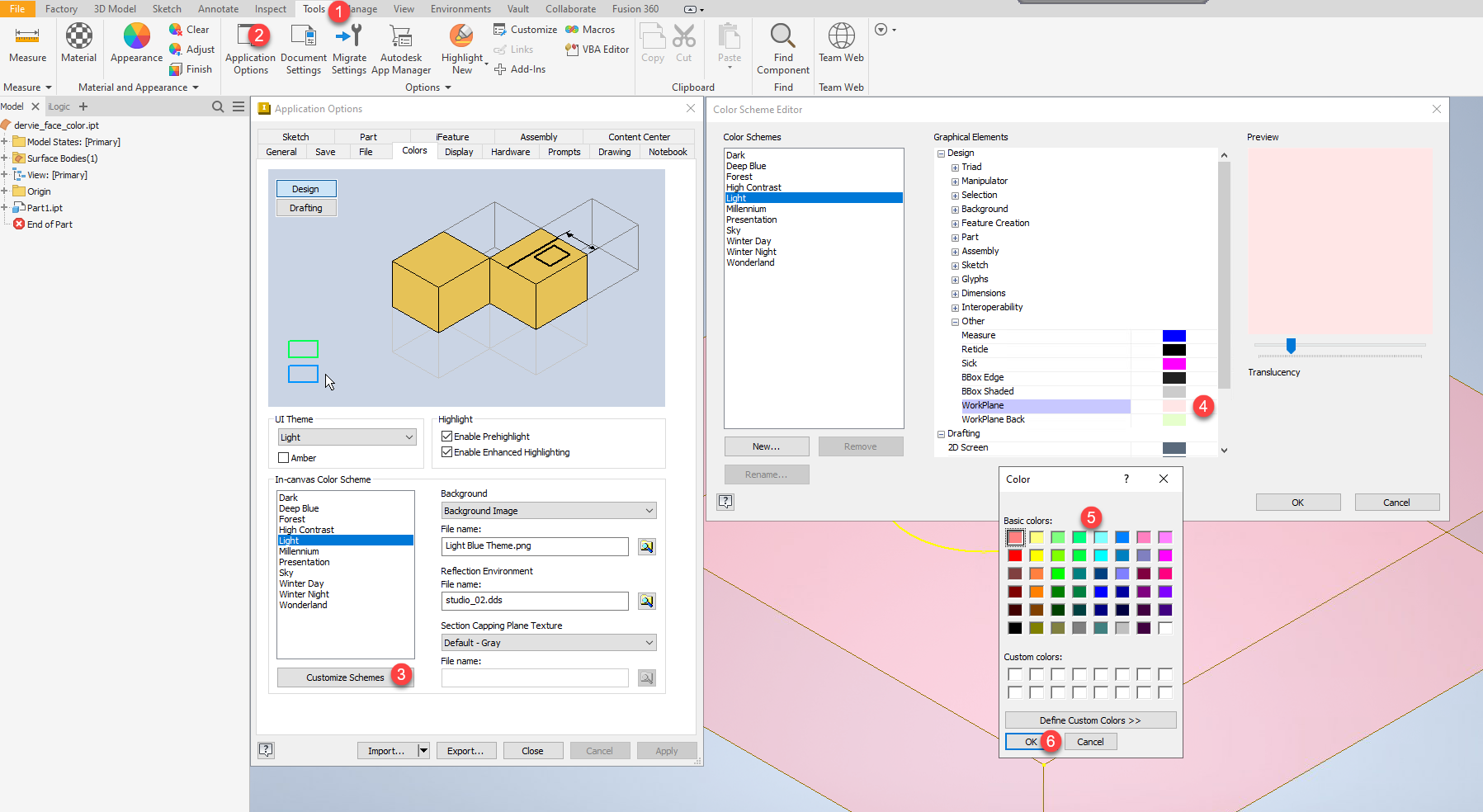Switch to the Hardware options tab
Image resolution: width=1483 pixels, height=812 pixels.
click(x=511, y=152)
